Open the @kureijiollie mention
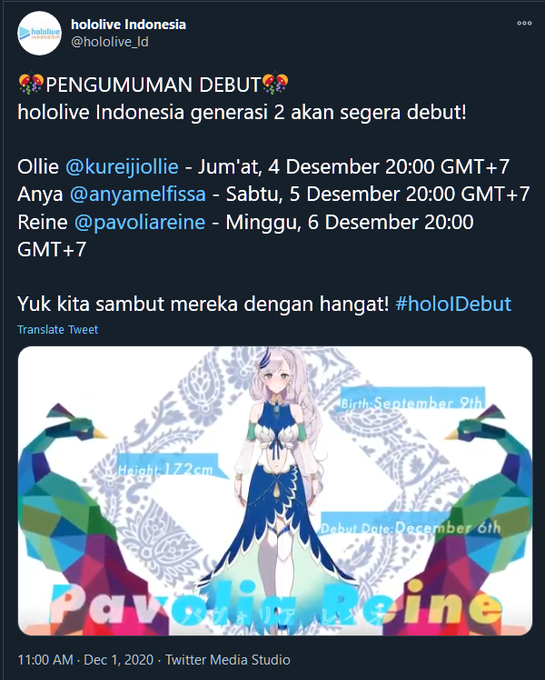This screenshot has width=545, height=680. pos(122,167)
